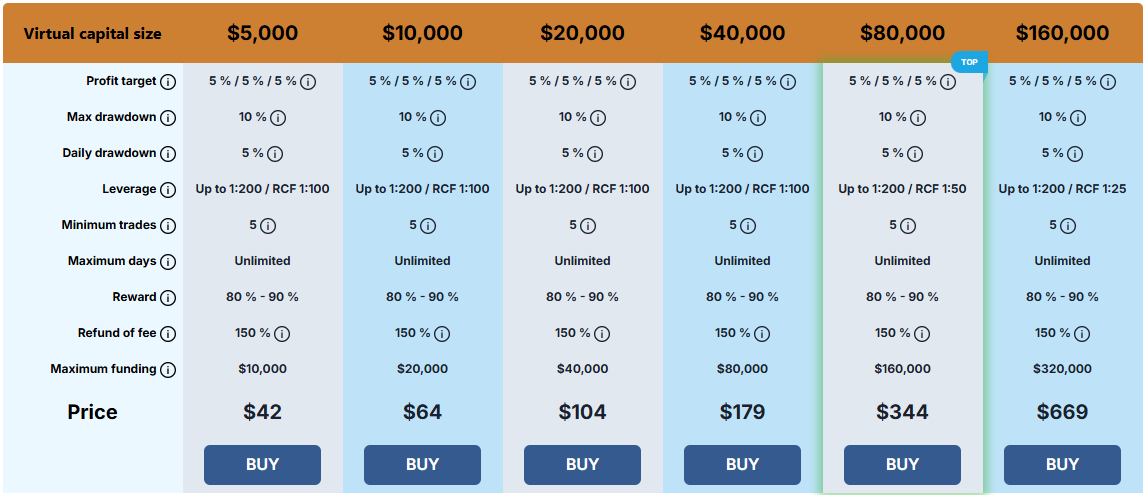Click info icon beside Minimum trades label

(x=167, y=226)
